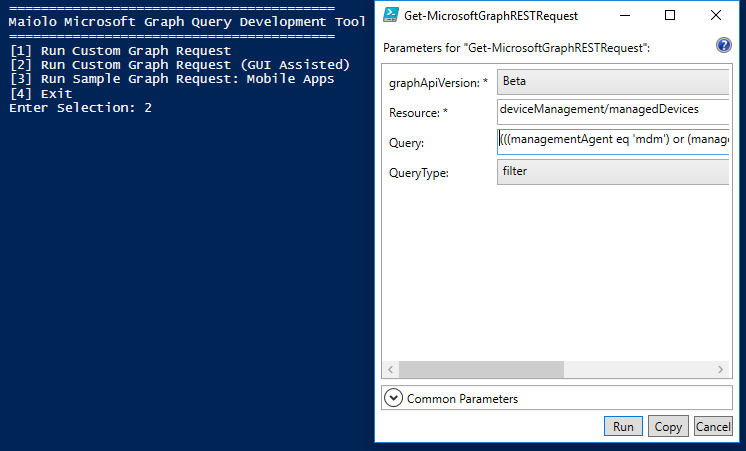Click the 'Parameters for' description text
Image resolution: width=746 pixels, height=451 pixels.
pyautogui.click(x=516, y=48)
